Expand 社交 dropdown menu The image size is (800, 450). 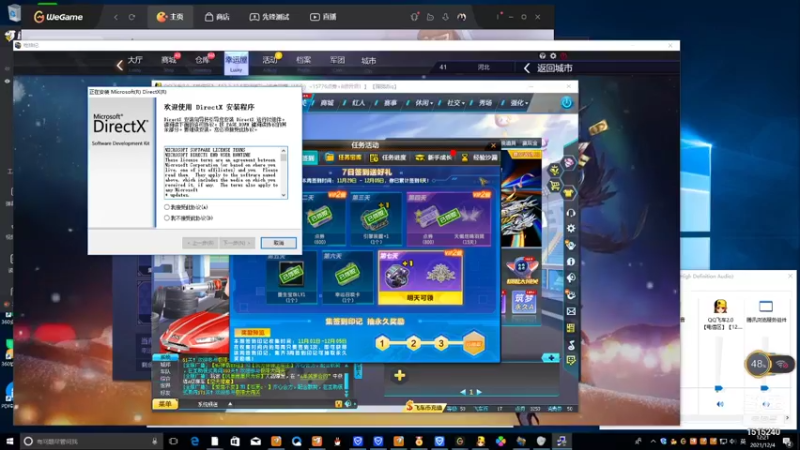(455, 103)
